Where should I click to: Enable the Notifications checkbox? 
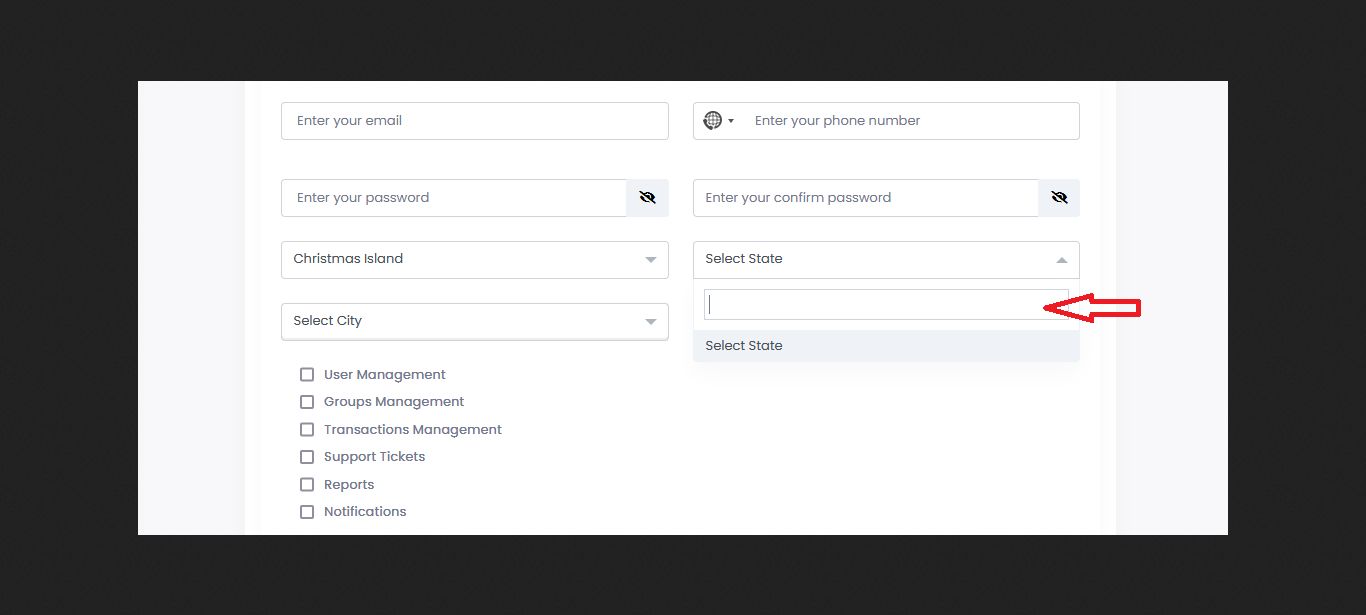tap(307, 512)
